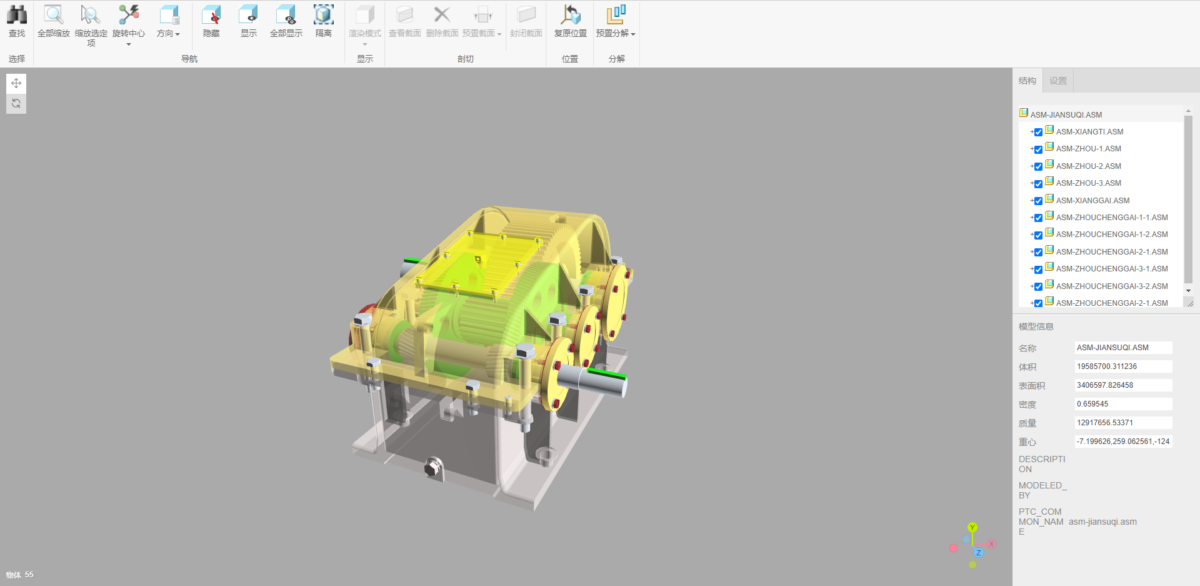Select the 隔离 isolate tool

tap(323, 15)
